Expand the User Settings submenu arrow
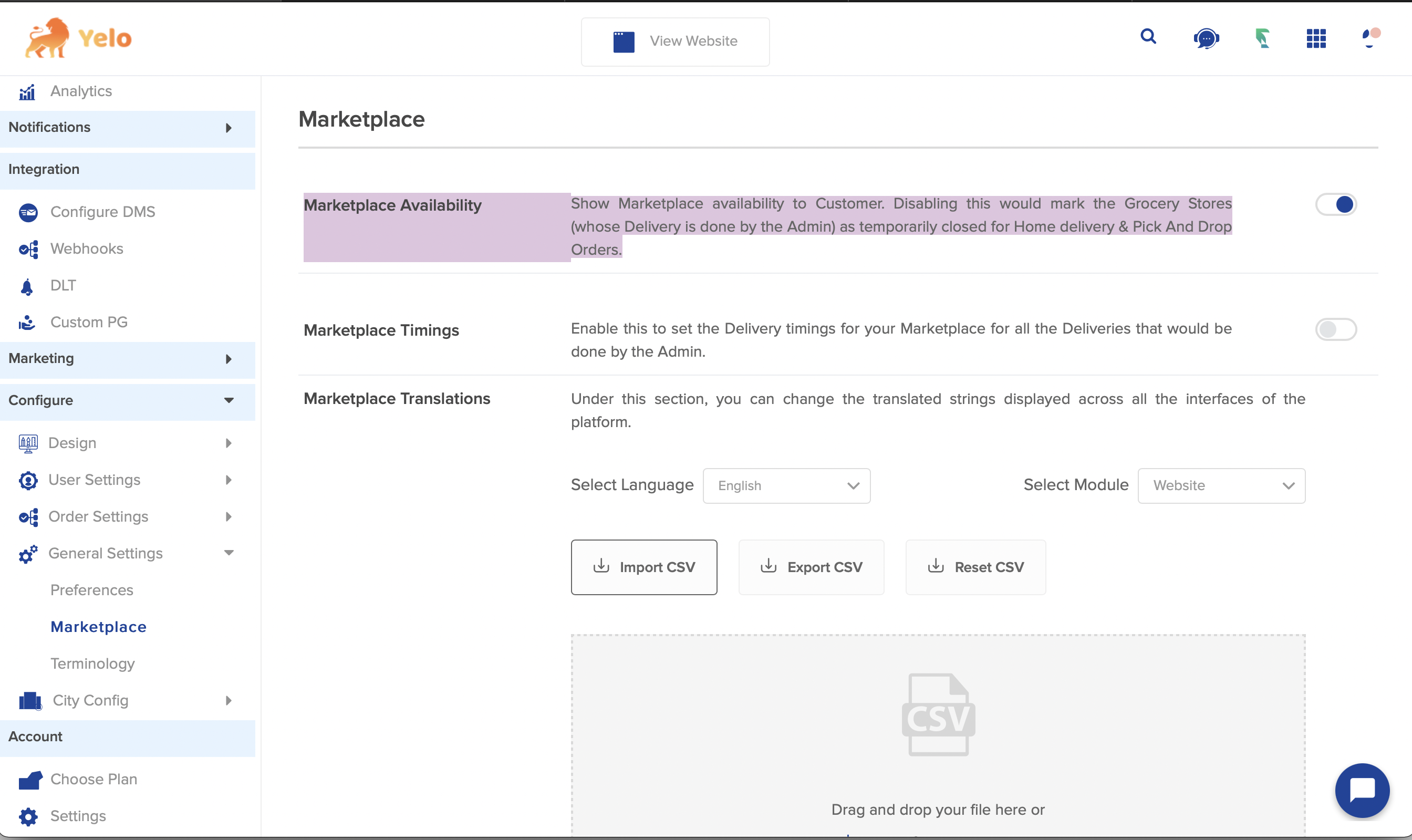 229,480
